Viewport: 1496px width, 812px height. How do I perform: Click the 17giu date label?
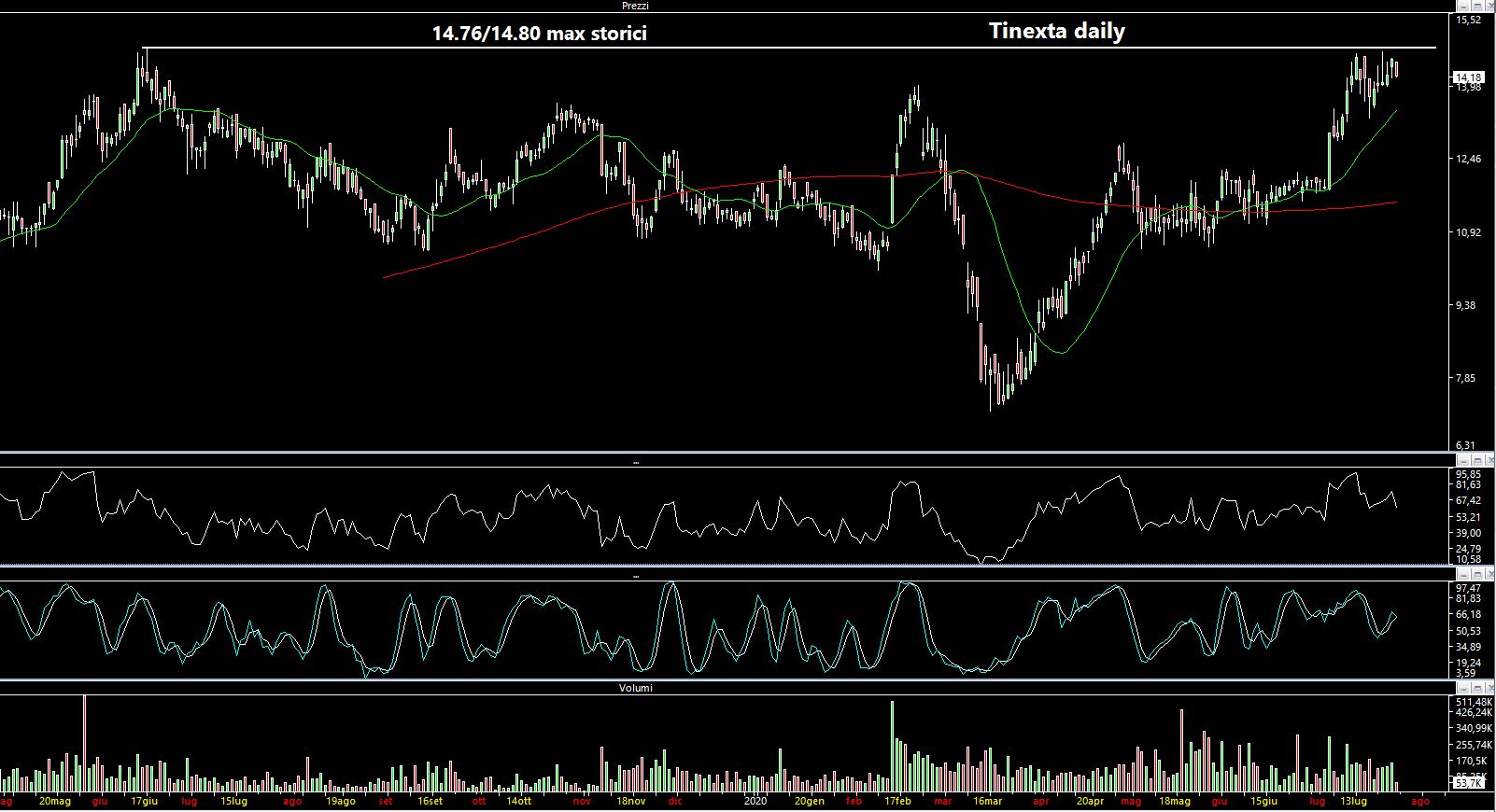[x=145, y=801]
